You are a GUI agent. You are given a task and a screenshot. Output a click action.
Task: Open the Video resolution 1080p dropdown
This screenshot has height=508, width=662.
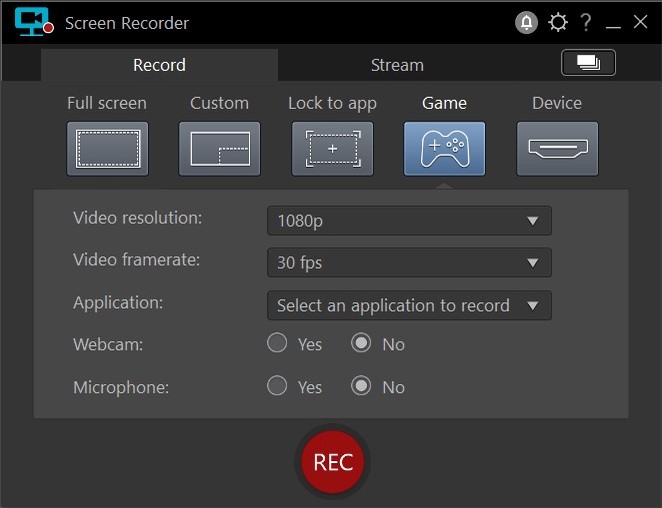[x=409, y=221]
